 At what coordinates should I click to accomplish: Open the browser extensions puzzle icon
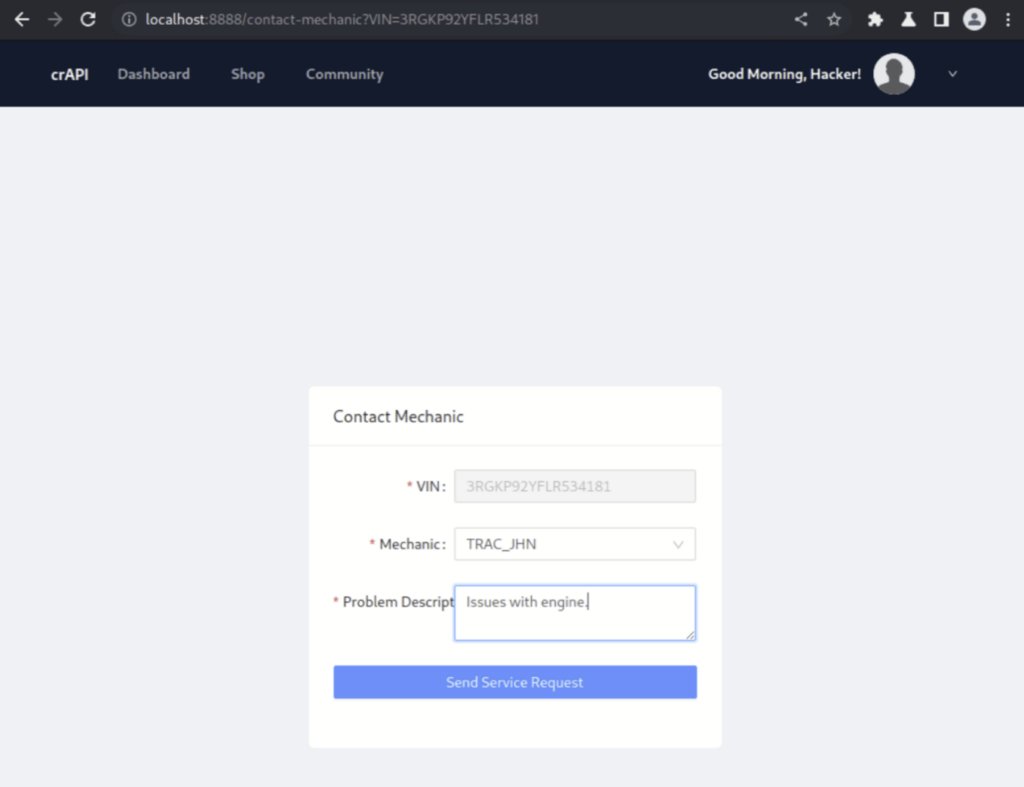pos(875,18)
